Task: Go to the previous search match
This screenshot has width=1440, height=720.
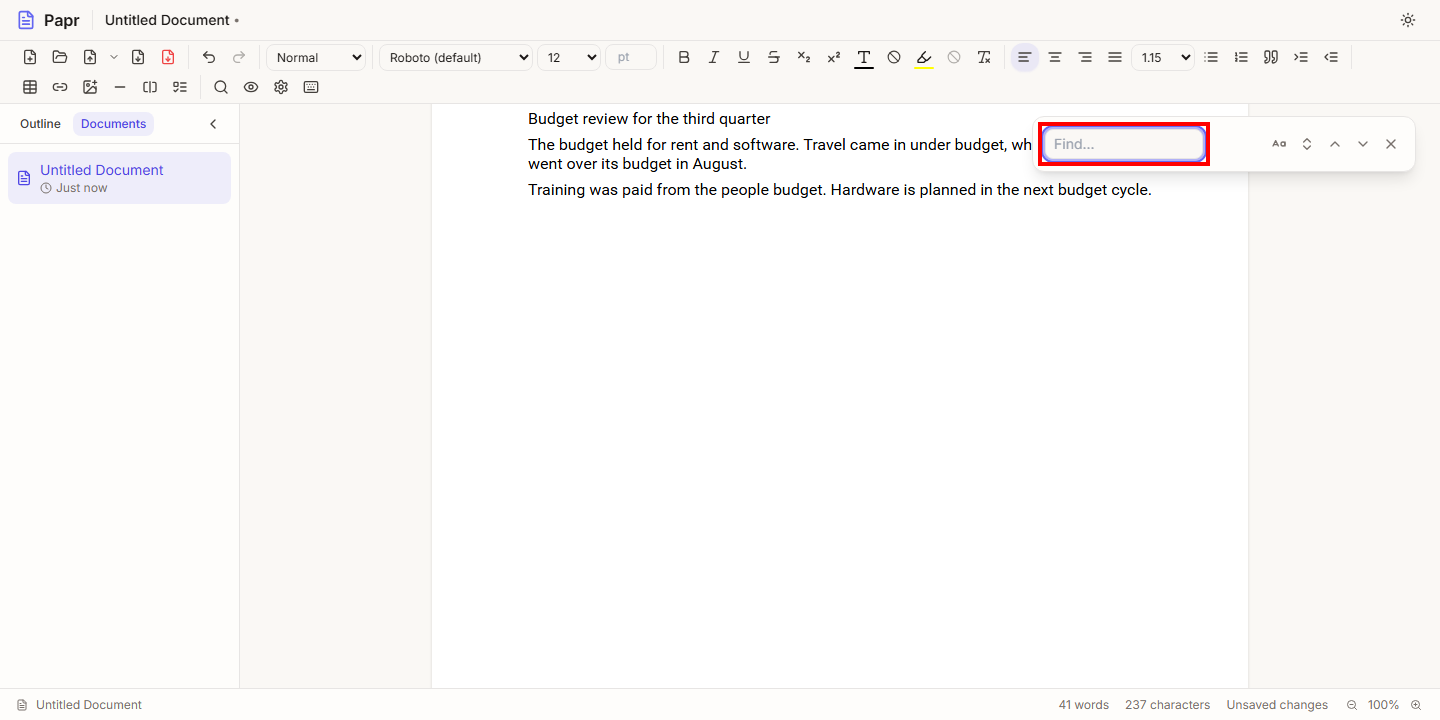Action: point(1335,144)
